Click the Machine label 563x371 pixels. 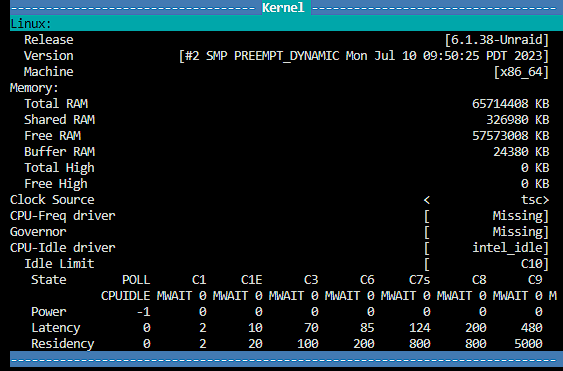click(49, 71)
